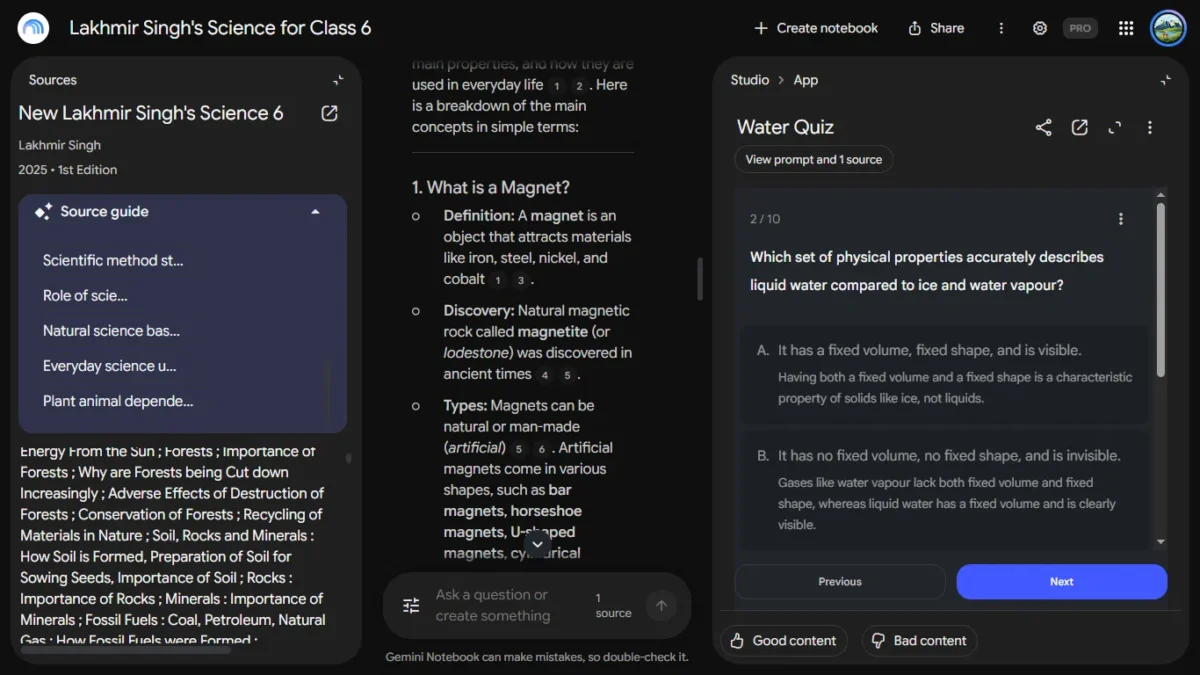
Task: Expand Water Quiz to fullscreen
Action: click(x=1115, y=127)
